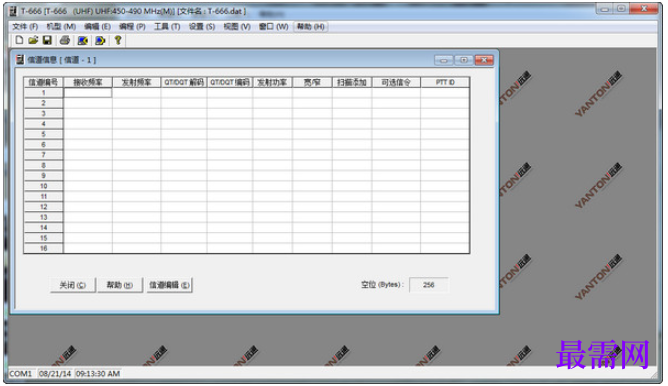Viewport: 668px width, 386px height.
Task: Select channel row number 13
Action: click(x=43, y=217)
